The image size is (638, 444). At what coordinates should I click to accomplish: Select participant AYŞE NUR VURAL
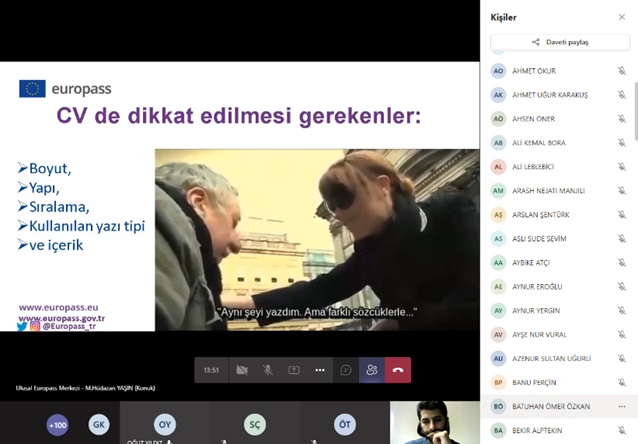pos(559,335)
